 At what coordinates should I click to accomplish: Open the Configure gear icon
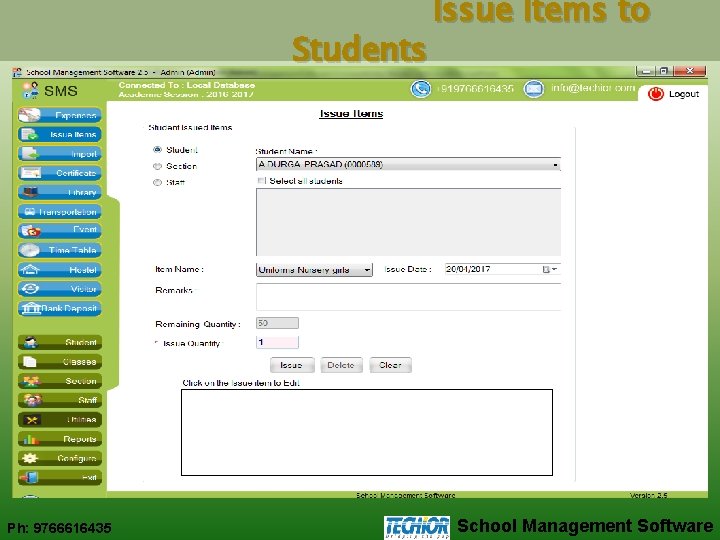(x=30, y=458)
